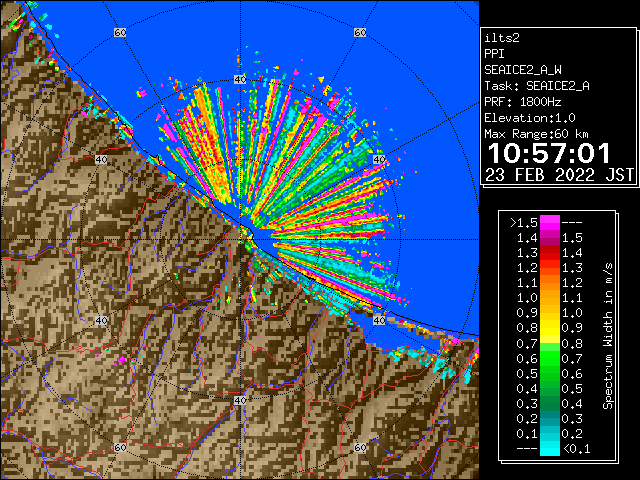This screenshot has width=640, height=480.
Task: Click the '>1.5' legend label
Action: point(523,223)
